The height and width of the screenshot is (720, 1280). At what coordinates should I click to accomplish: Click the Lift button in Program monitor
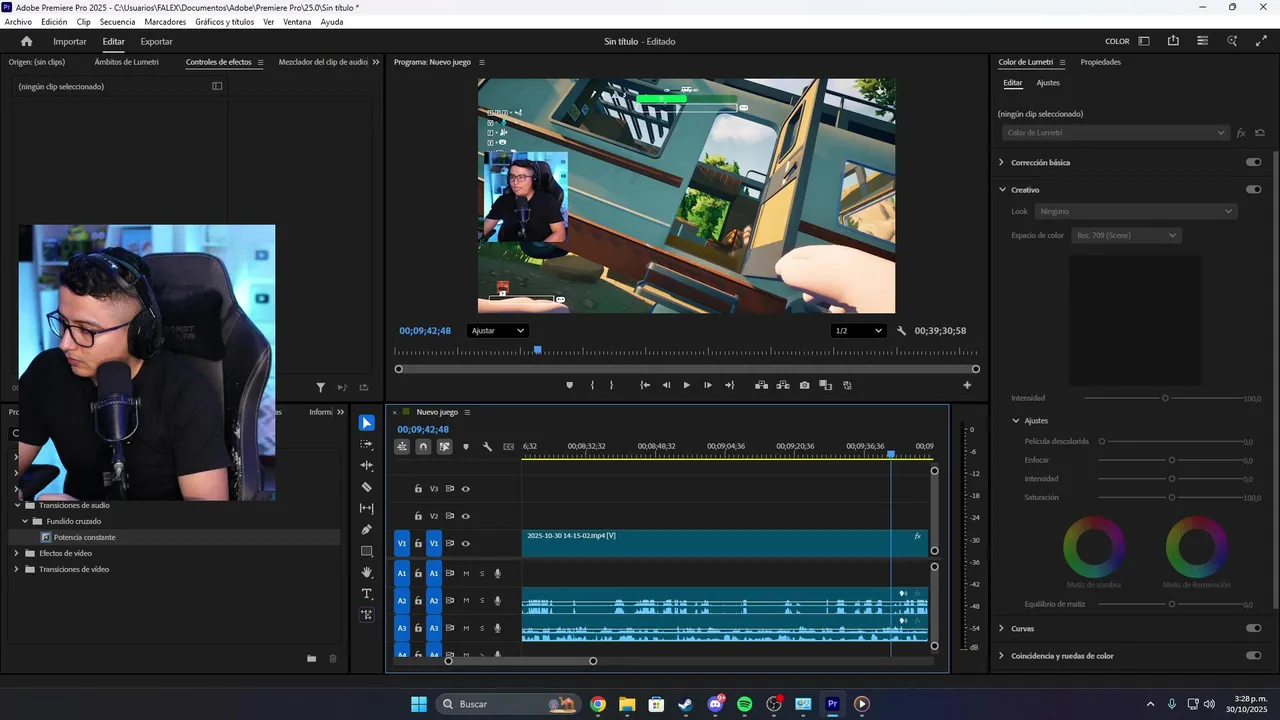tap(761, 385)
